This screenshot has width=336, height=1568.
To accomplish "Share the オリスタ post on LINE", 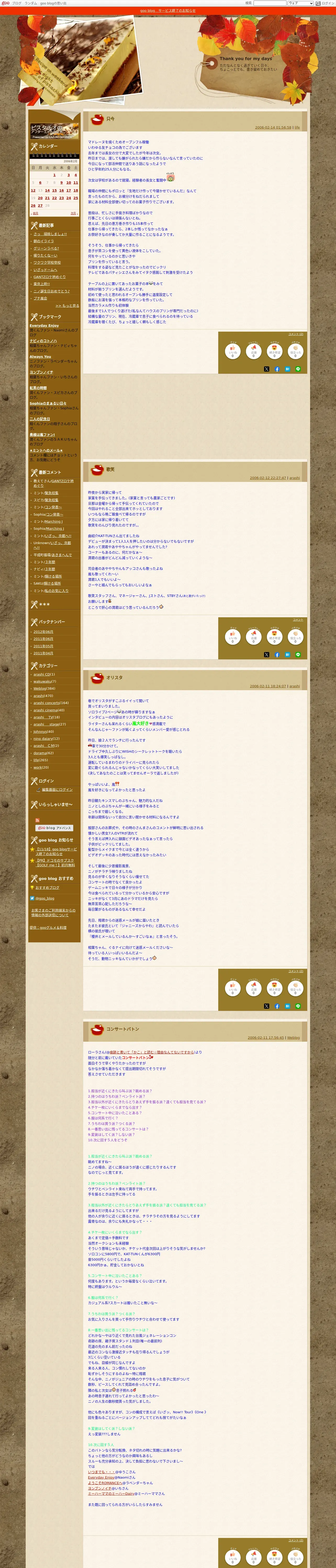I will pyautogui.click(x=298, y=1006).
